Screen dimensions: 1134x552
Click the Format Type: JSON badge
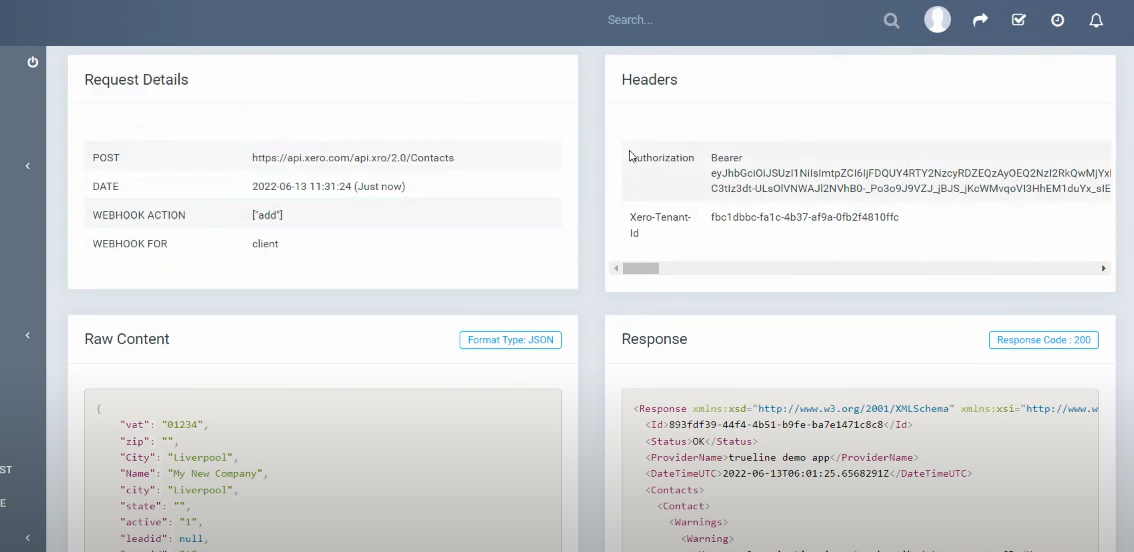(510, 340)
